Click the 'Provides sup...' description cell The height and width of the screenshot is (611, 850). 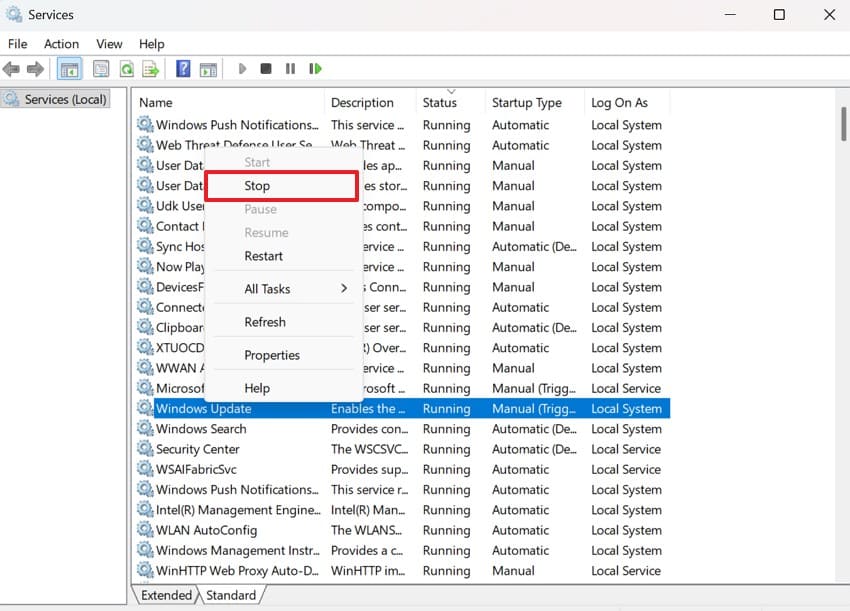(369, 469)
